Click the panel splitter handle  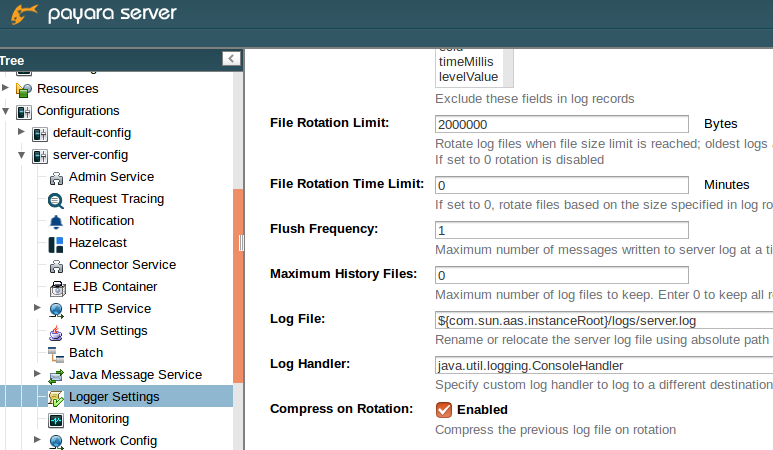241,243
